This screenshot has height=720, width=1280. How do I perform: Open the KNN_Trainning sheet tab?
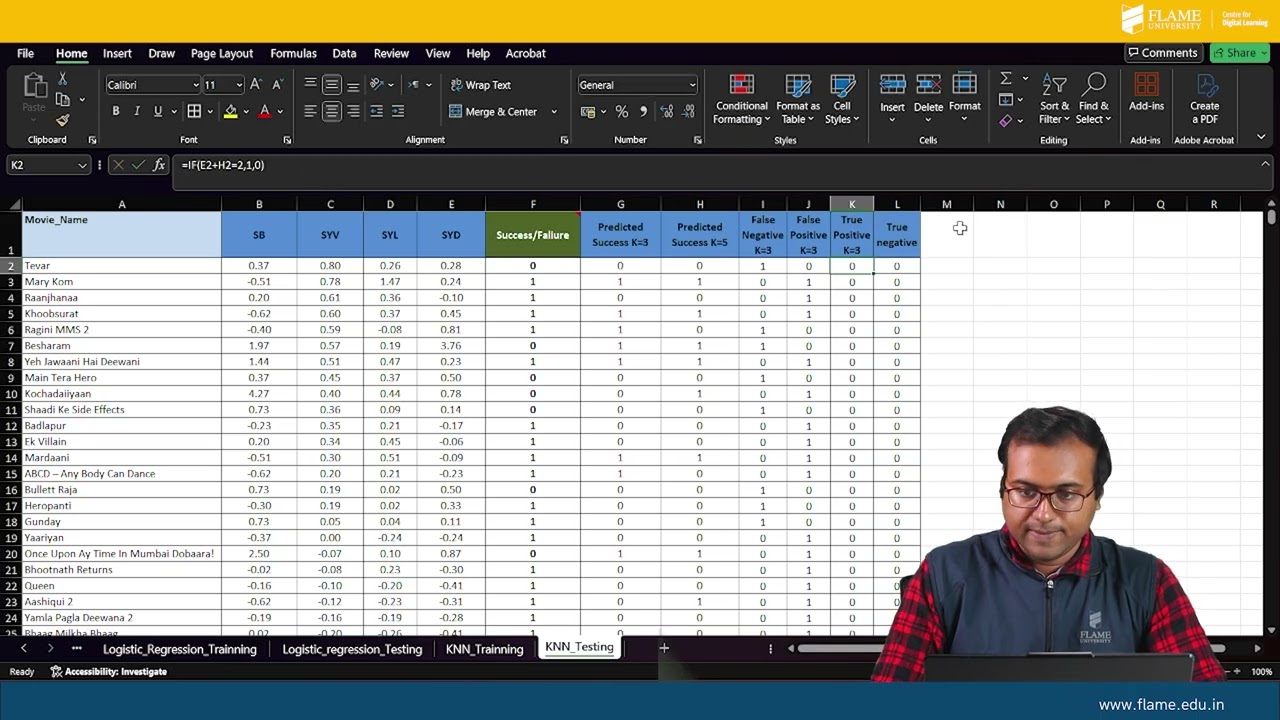click(x=484, y=649)
